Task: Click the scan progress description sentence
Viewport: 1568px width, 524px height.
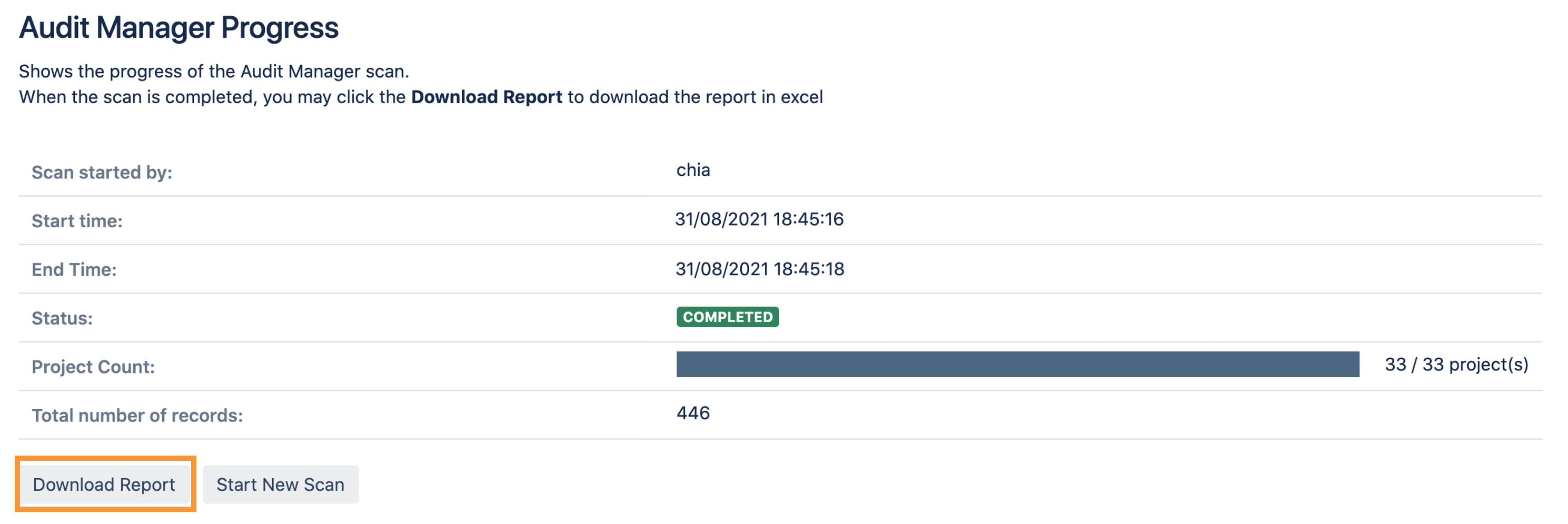Action: [x=215, y=71]
